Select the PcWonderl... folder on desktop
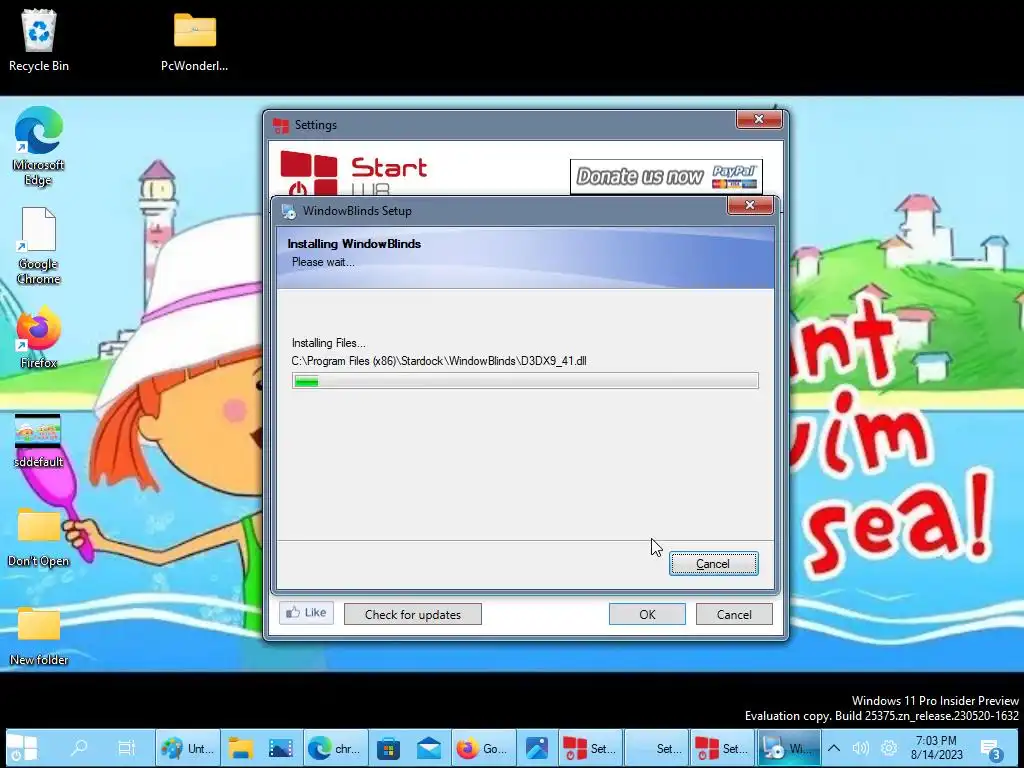 195,41
